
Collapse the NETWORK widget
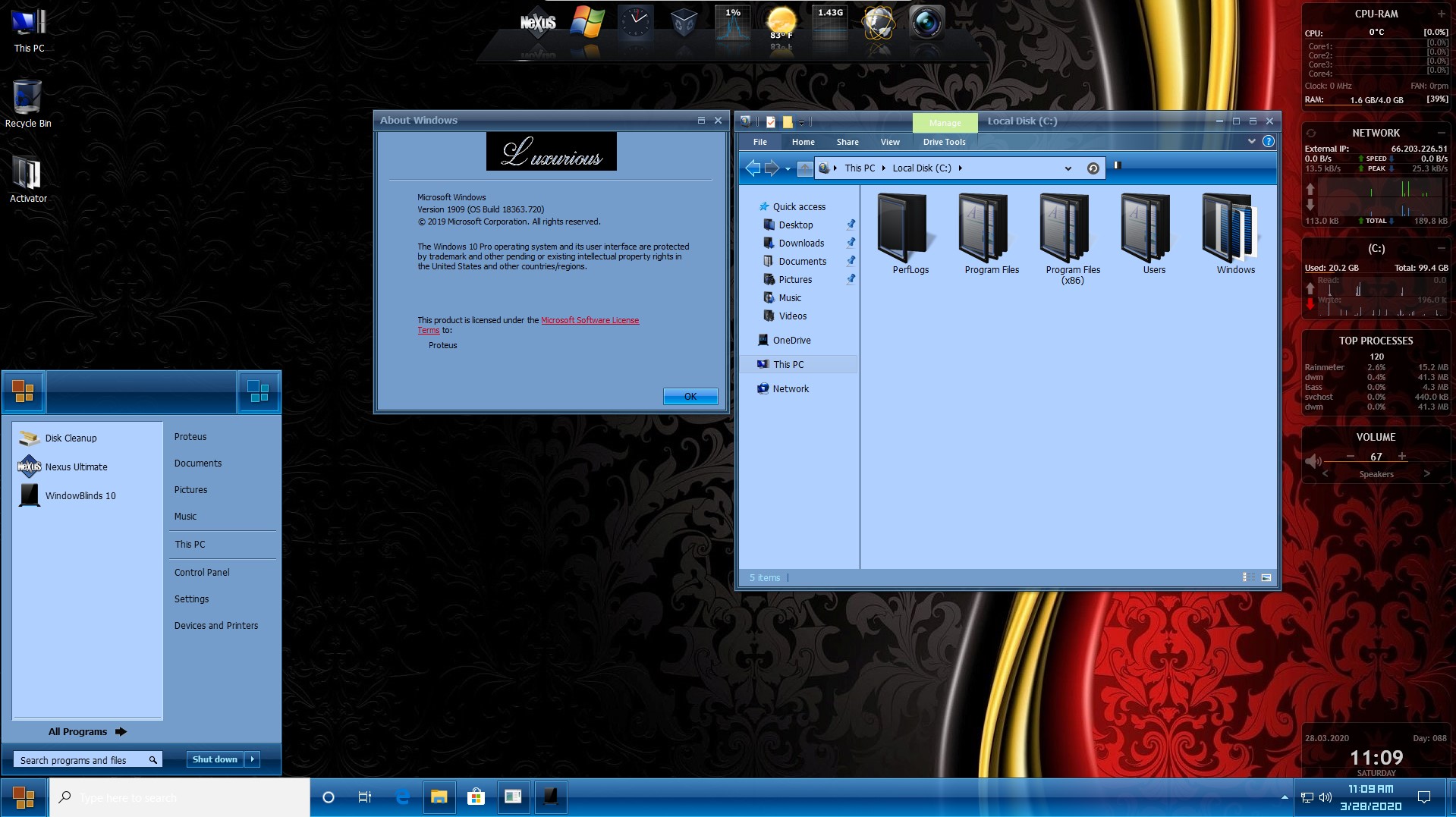pos(1441,133)
